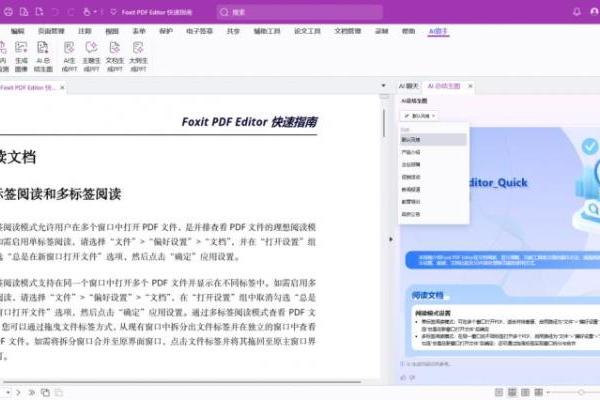The image size is (600, 400).
Task: Click the zoom out minus button
Action: tap(548, 392)
